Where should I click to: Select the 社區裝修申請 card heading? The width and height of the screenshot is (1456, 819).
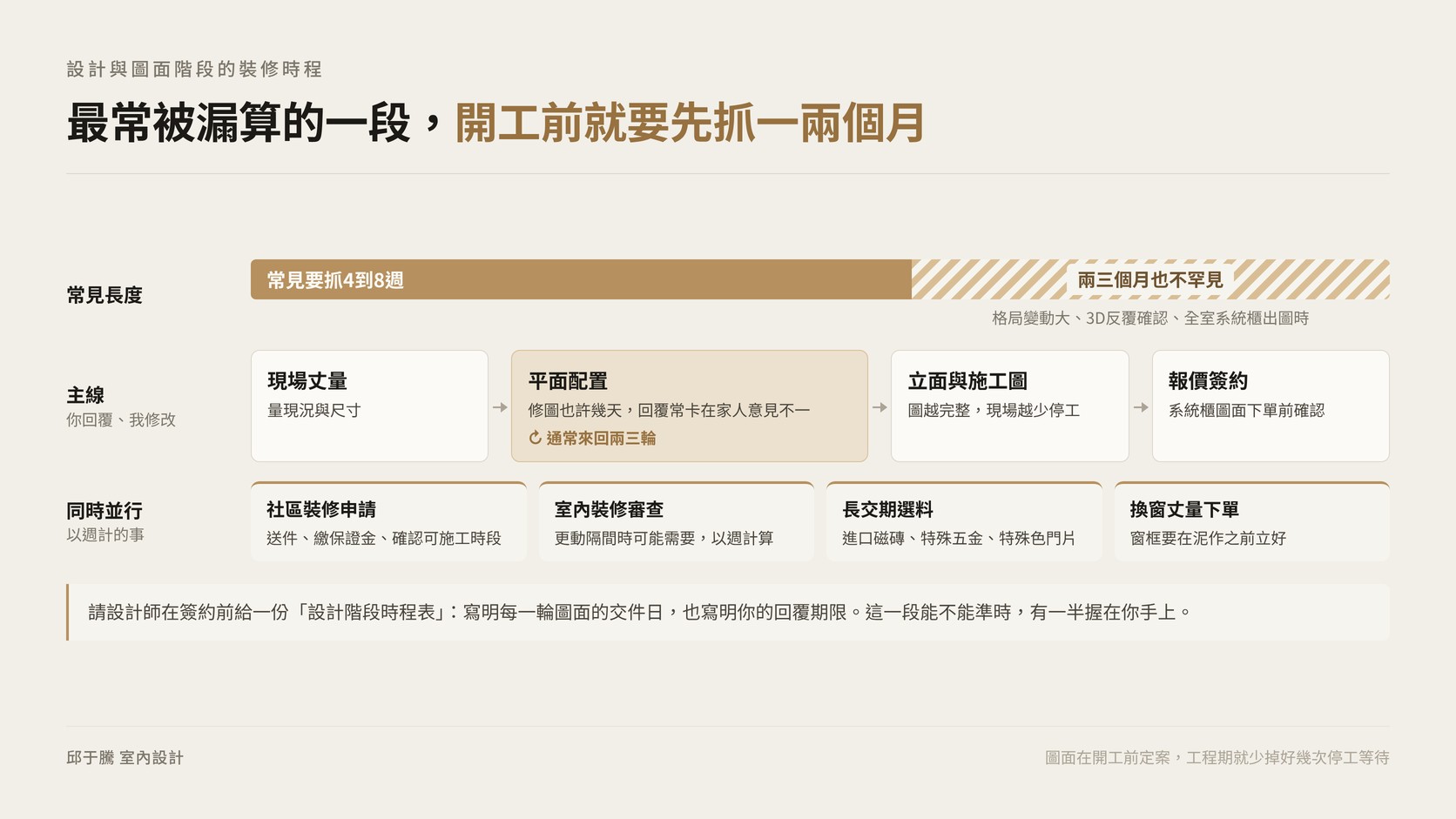click(321, 509)
